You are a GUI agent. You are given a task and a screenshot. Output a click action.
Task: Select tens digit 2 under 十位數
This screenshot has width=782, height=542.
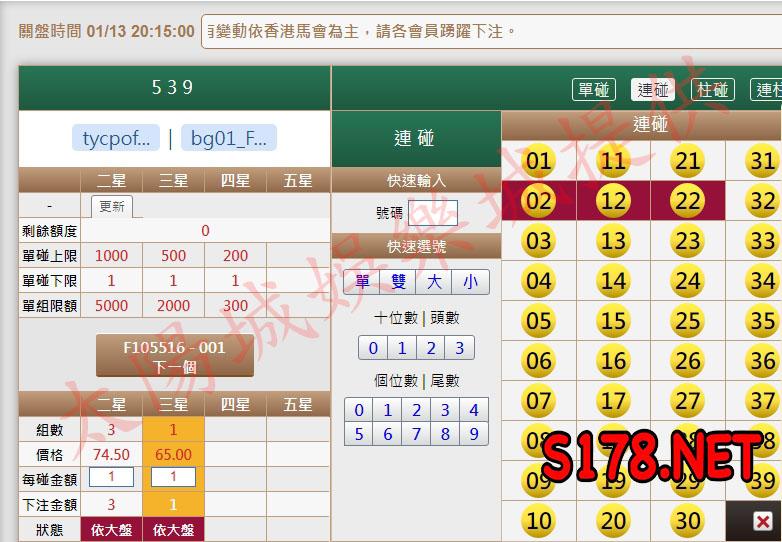(431, 348)
